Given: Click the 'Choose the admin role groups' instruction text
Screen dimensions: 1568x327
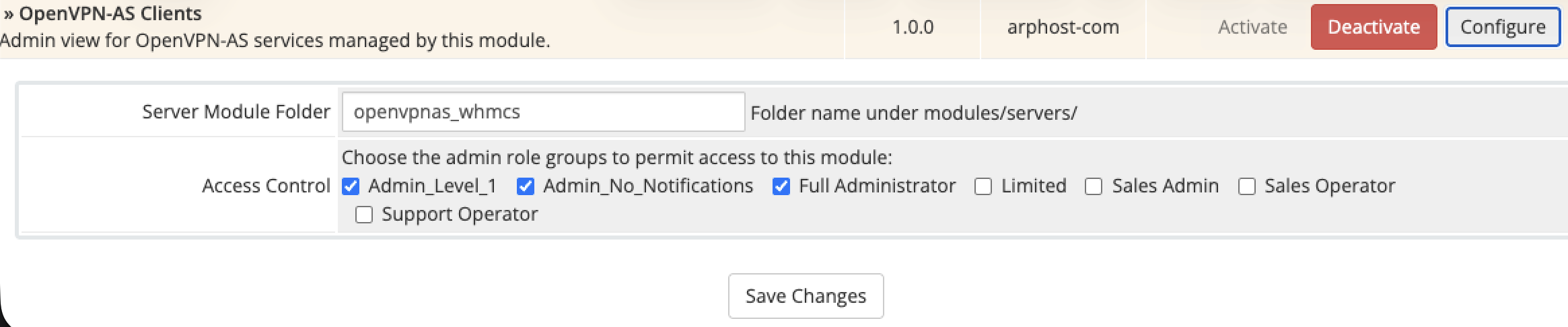Looking at the screenshot, I should tap(616, 157).
